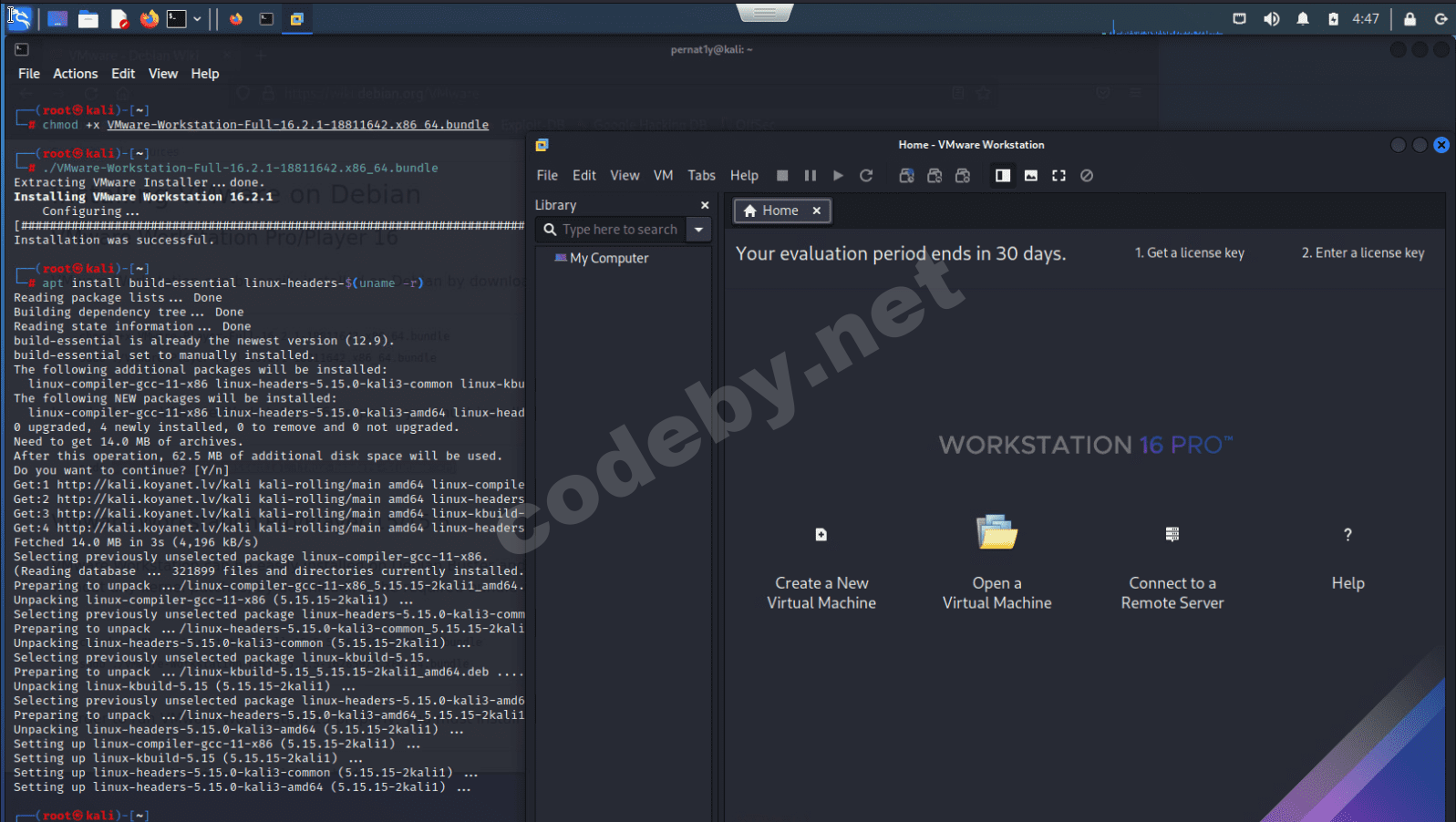The height and width of the screenshot is (822, 1456).
Task: Click the Enter a license key link
Action: tap(1362, 253)
